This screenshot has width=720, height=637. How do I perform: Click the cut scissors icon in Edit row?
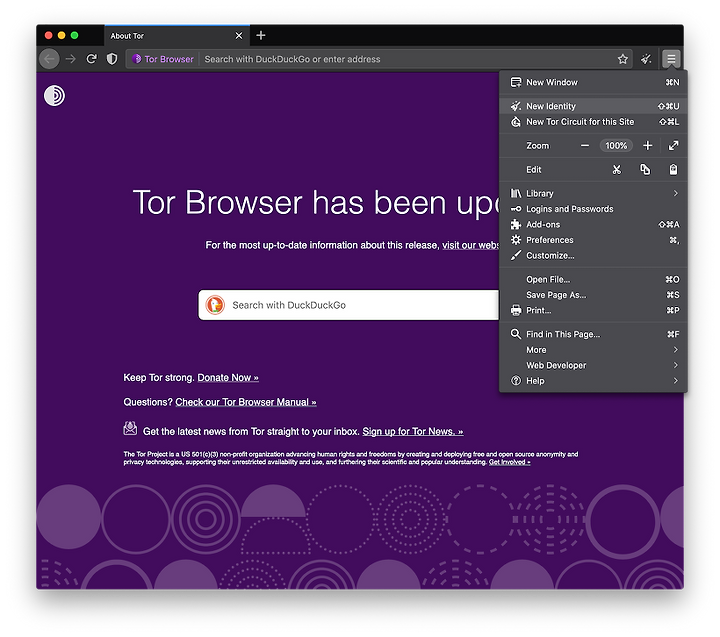(x=617, y=170)
